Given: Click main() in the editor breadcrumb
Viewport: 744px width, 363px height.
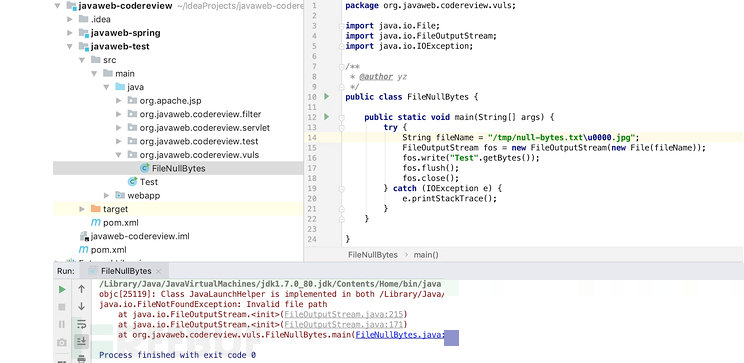Looking at the screenshot, I should tap(426, 255).
